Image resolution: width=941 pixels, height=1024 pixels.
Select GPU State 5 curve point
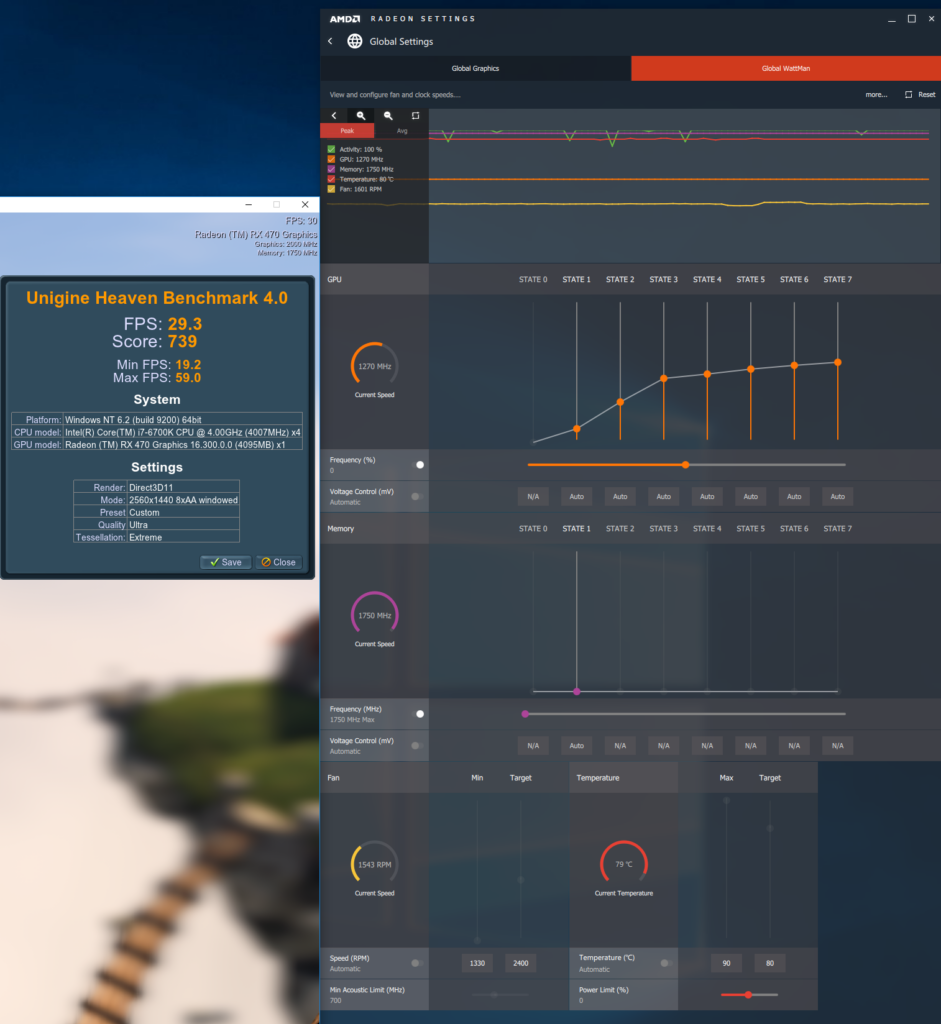click(751, 370)
